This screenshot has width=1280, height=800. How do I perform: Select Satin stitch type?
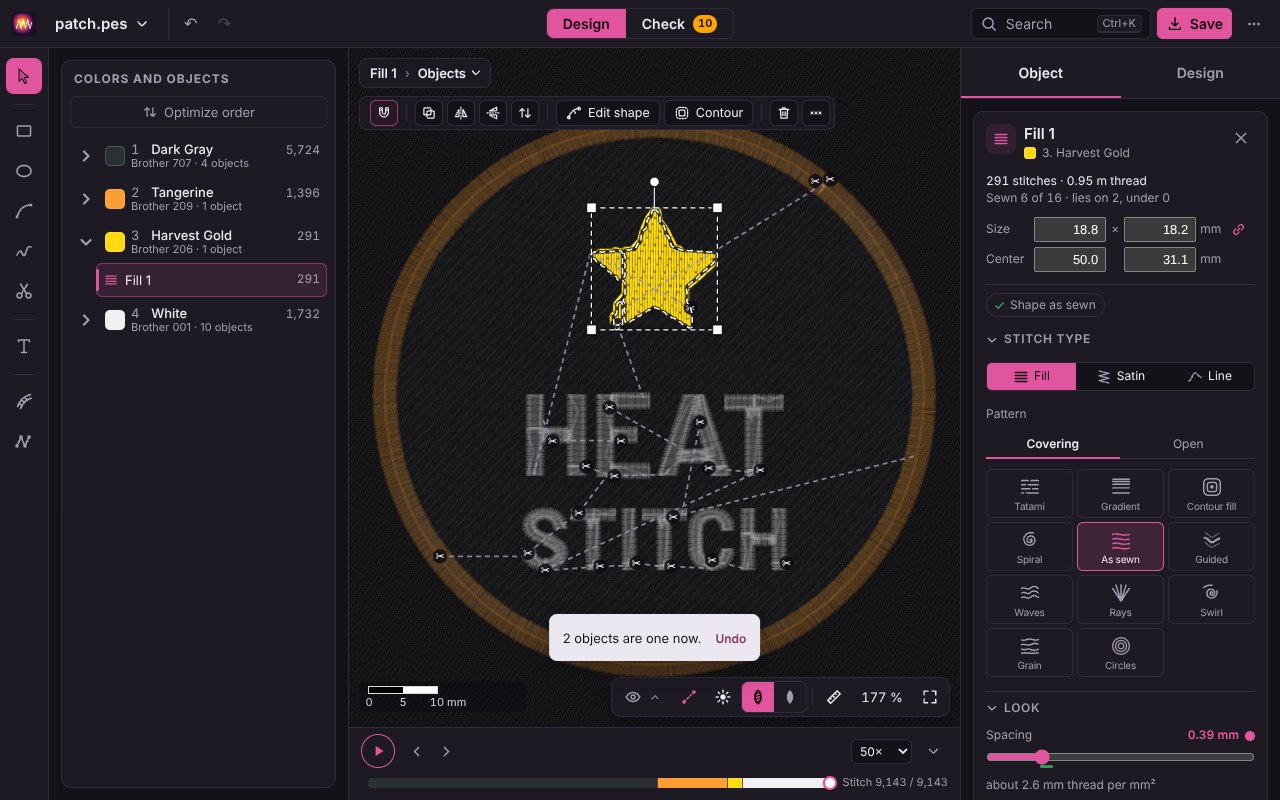pyautogui.click(x=1120, y=376)
